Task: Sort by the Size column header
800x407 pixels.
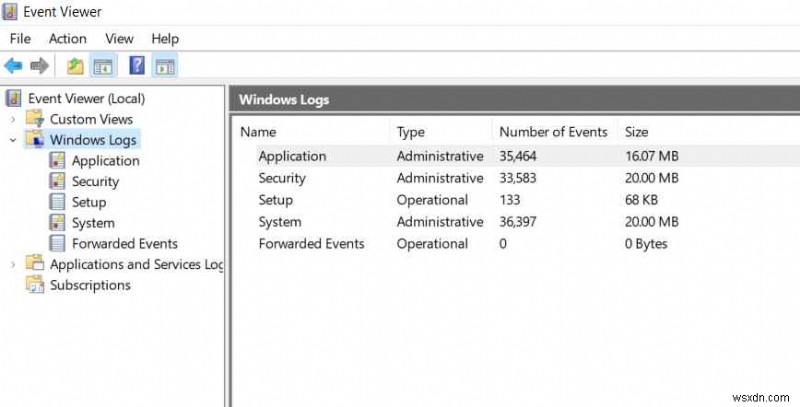Action: pos(636,132)
